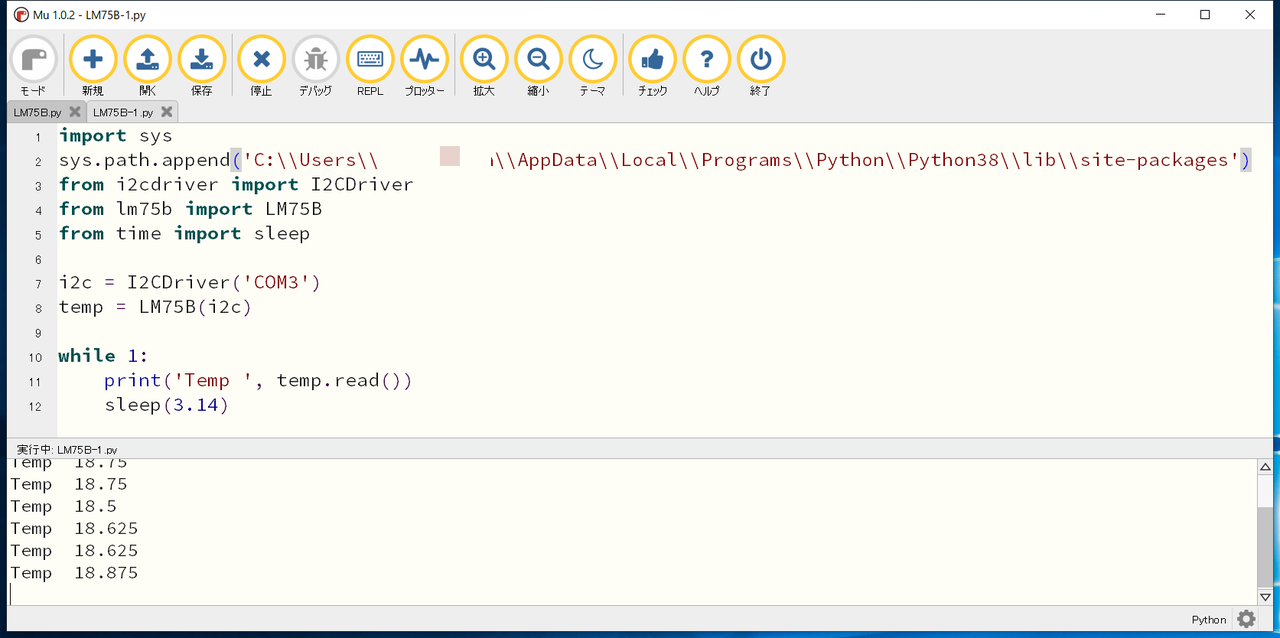Image resolution: width=1280 pixels, height=638 pixels.
Task: Open the REPL button
Action: pyautogui.click(x=370, y=66)
